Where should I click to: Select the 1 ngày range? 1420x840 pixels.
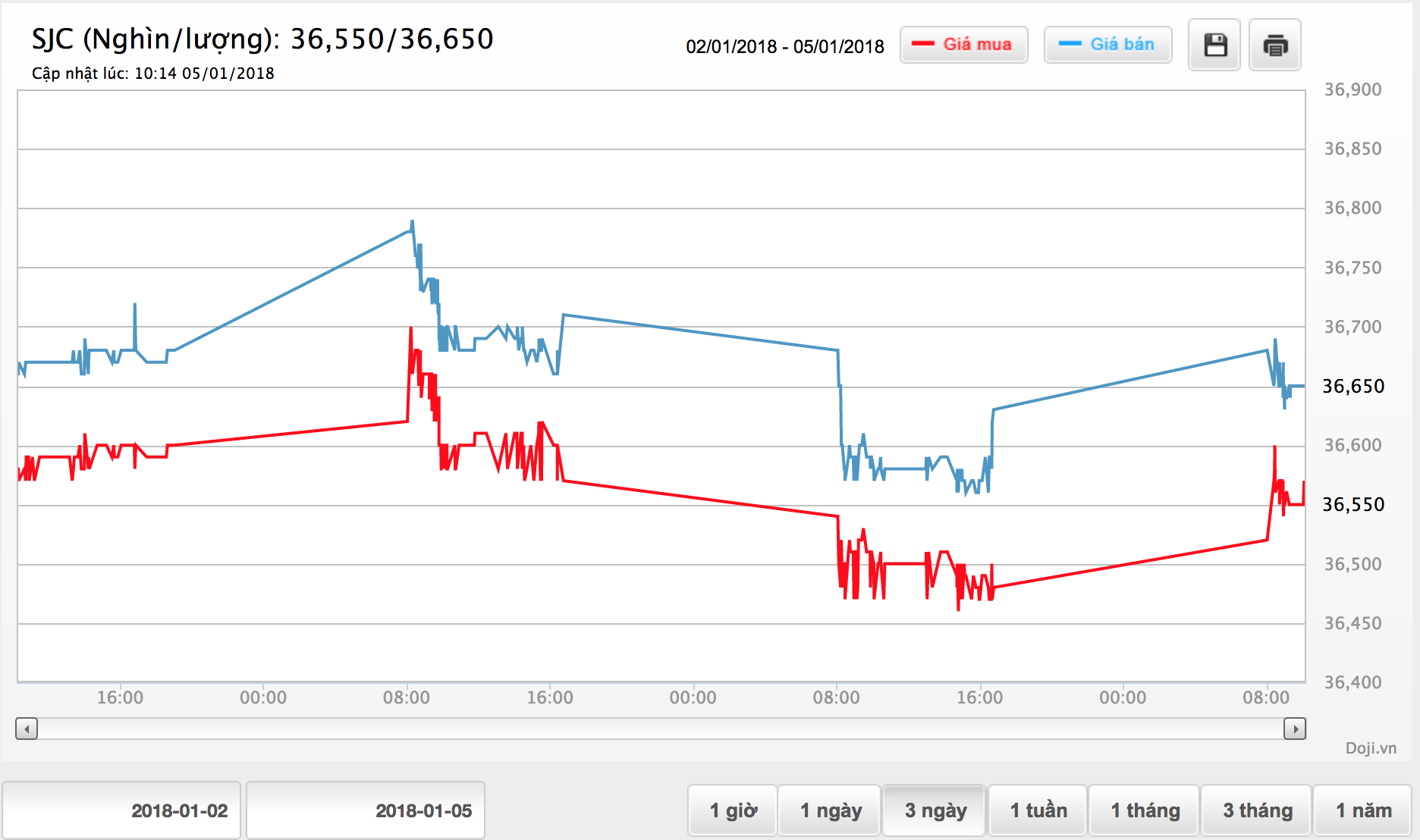click(830, 810)
